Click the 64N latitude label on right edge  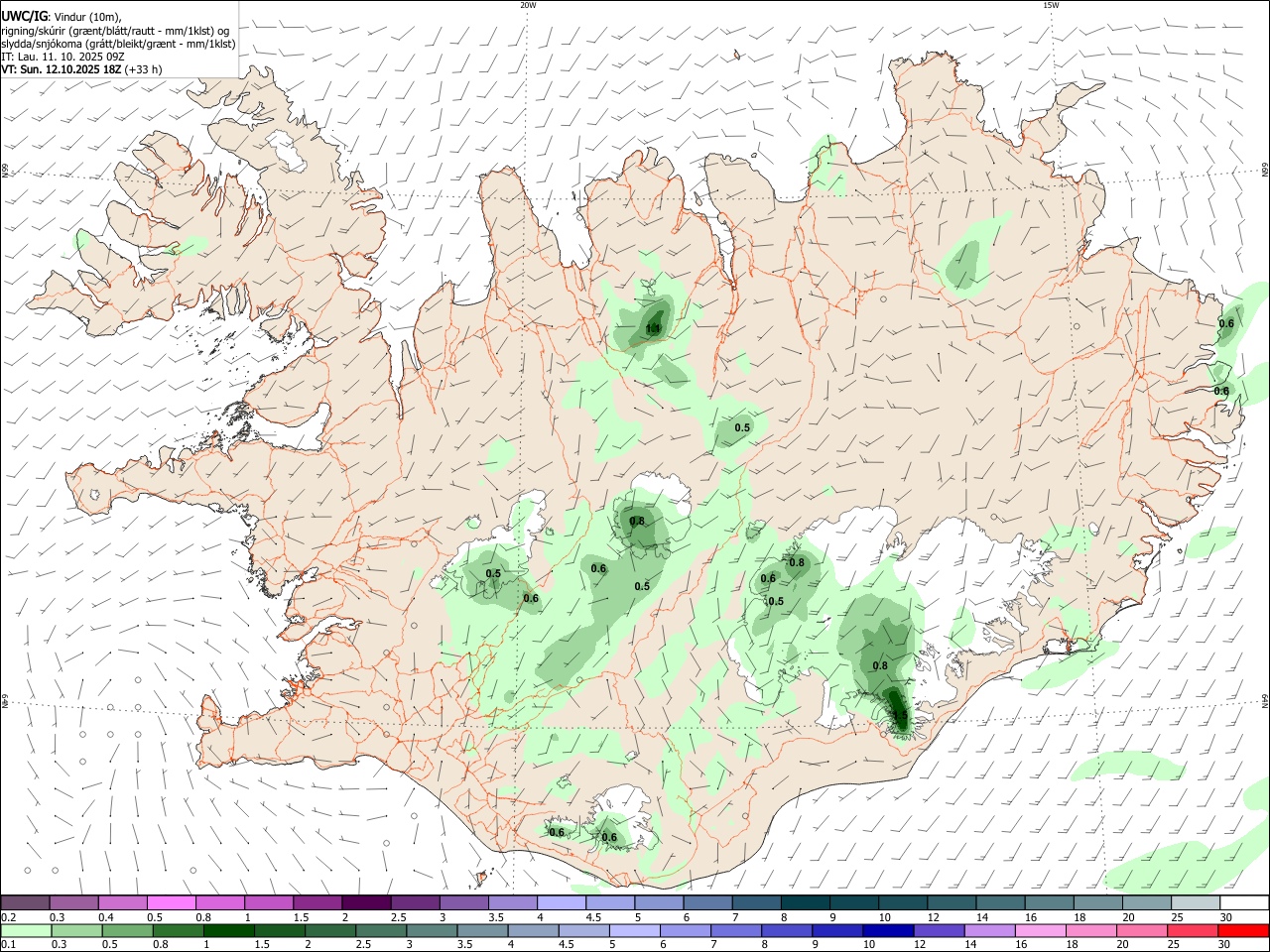(x=1265, y=701)
